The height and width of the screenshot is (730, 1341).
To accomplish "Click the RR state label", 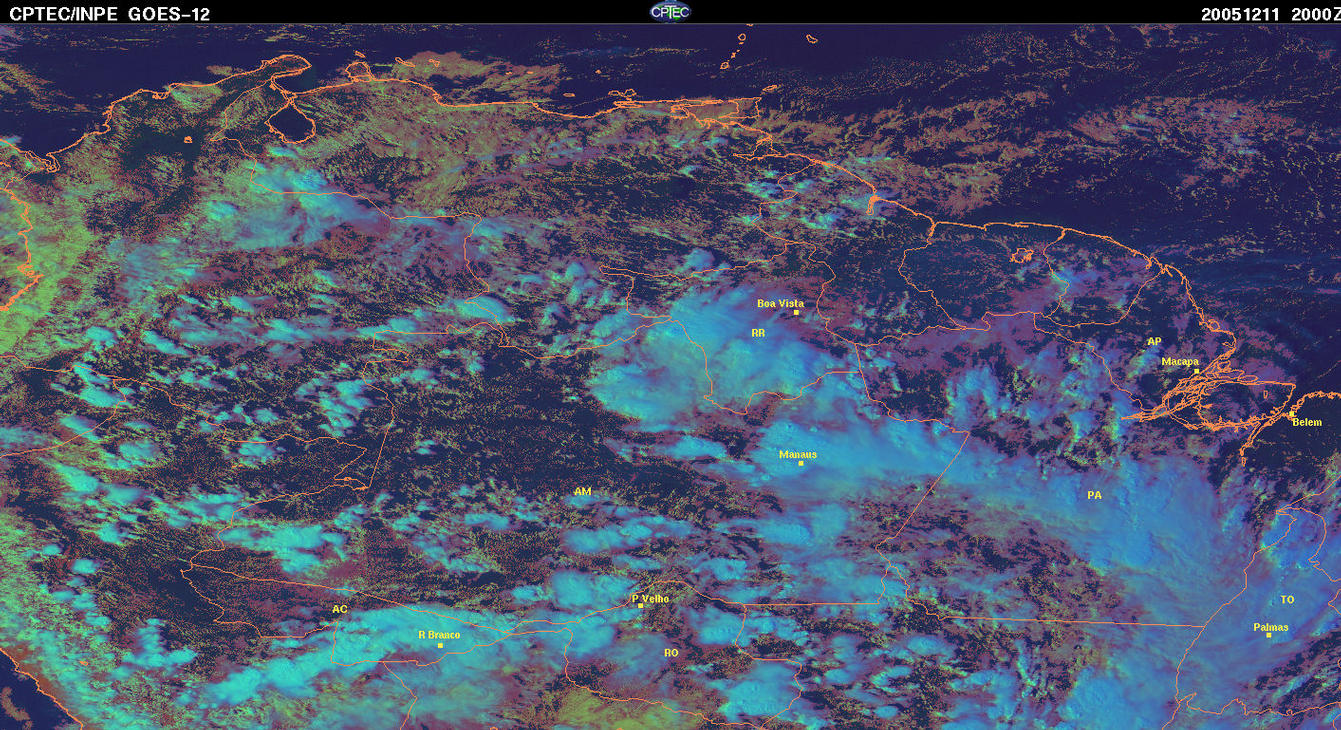I will (x=758, y=333).
